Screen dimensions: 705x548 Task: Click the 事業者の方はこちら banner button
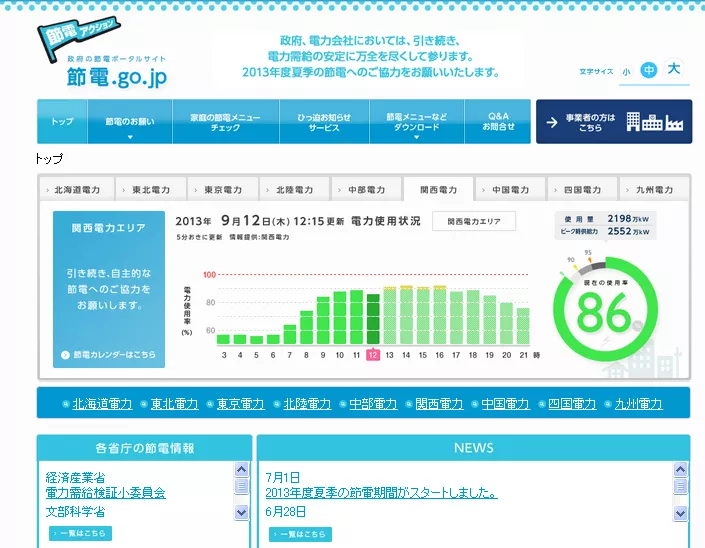tap(614, 121)
